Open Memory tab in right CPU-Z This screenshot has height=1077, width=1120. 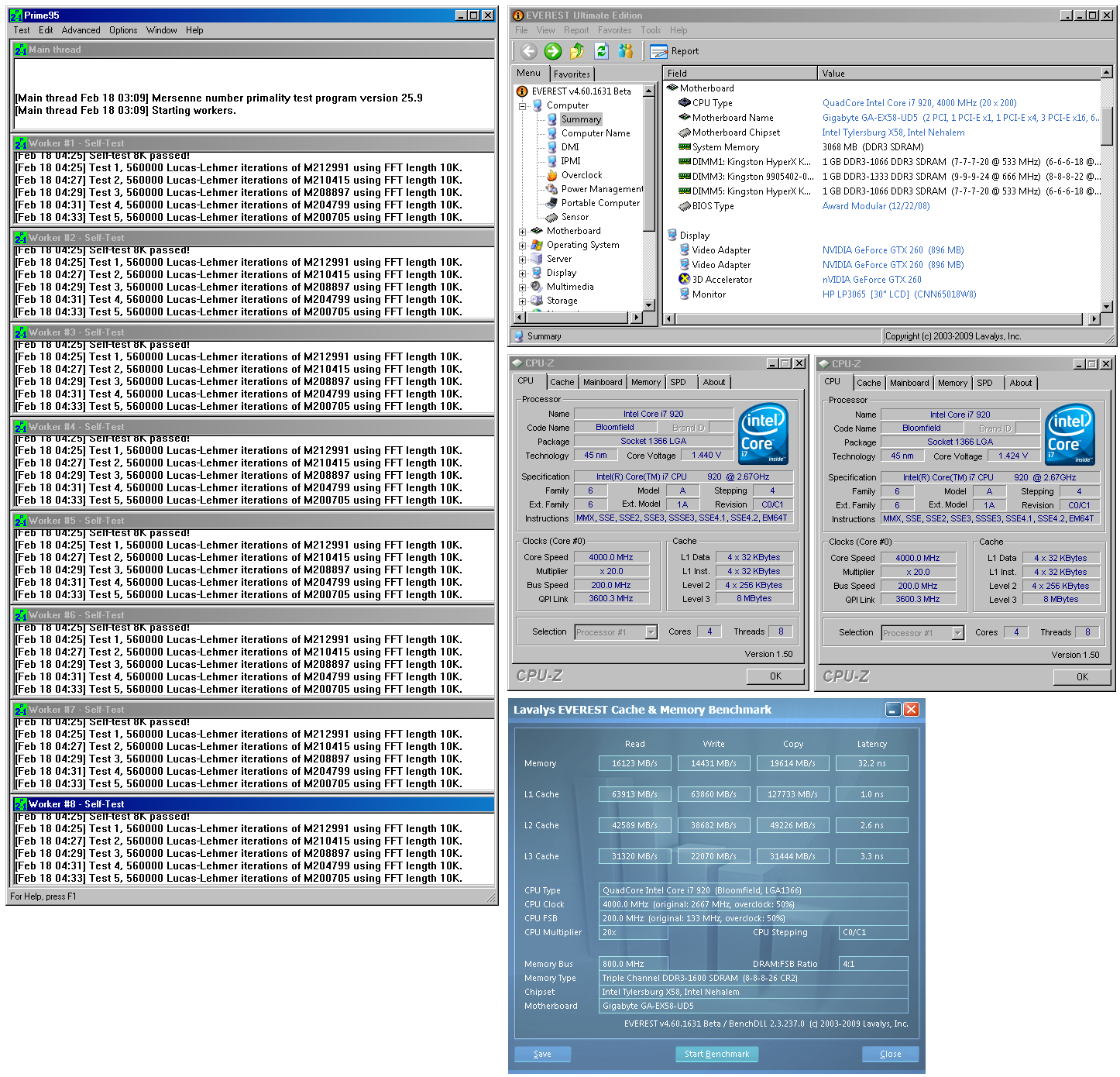click(953, 383)
